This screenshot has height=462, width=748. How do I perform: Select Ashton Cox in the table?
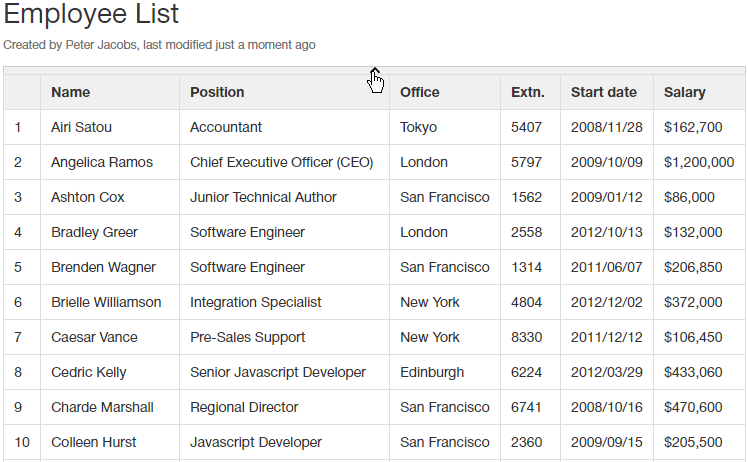click(x=88, y=197)
